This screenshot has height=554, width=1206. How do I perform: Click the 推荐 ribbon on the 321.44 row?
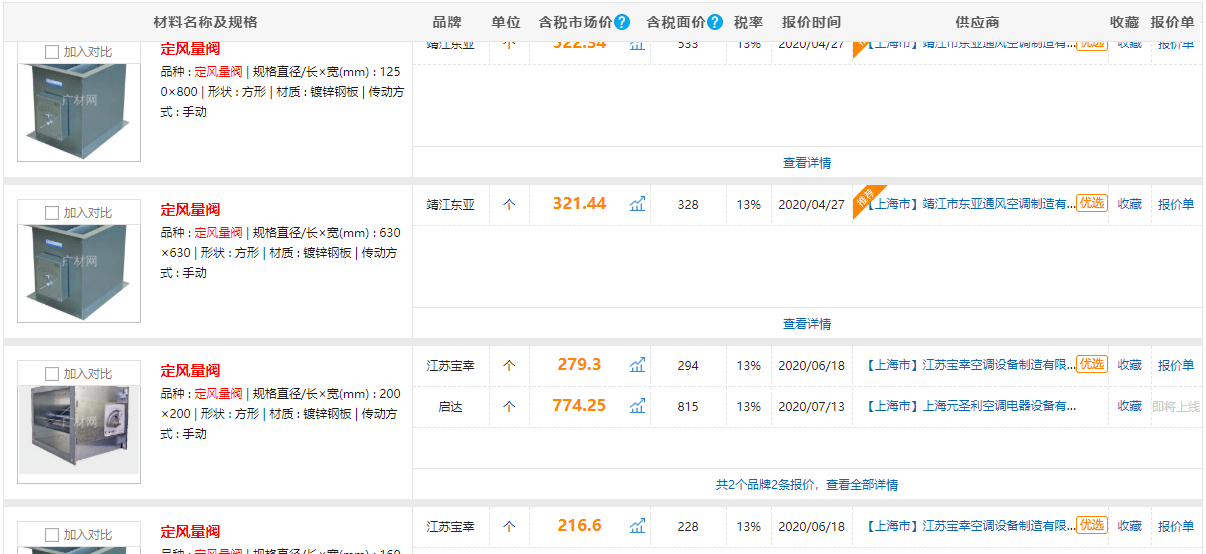[865, 198]
